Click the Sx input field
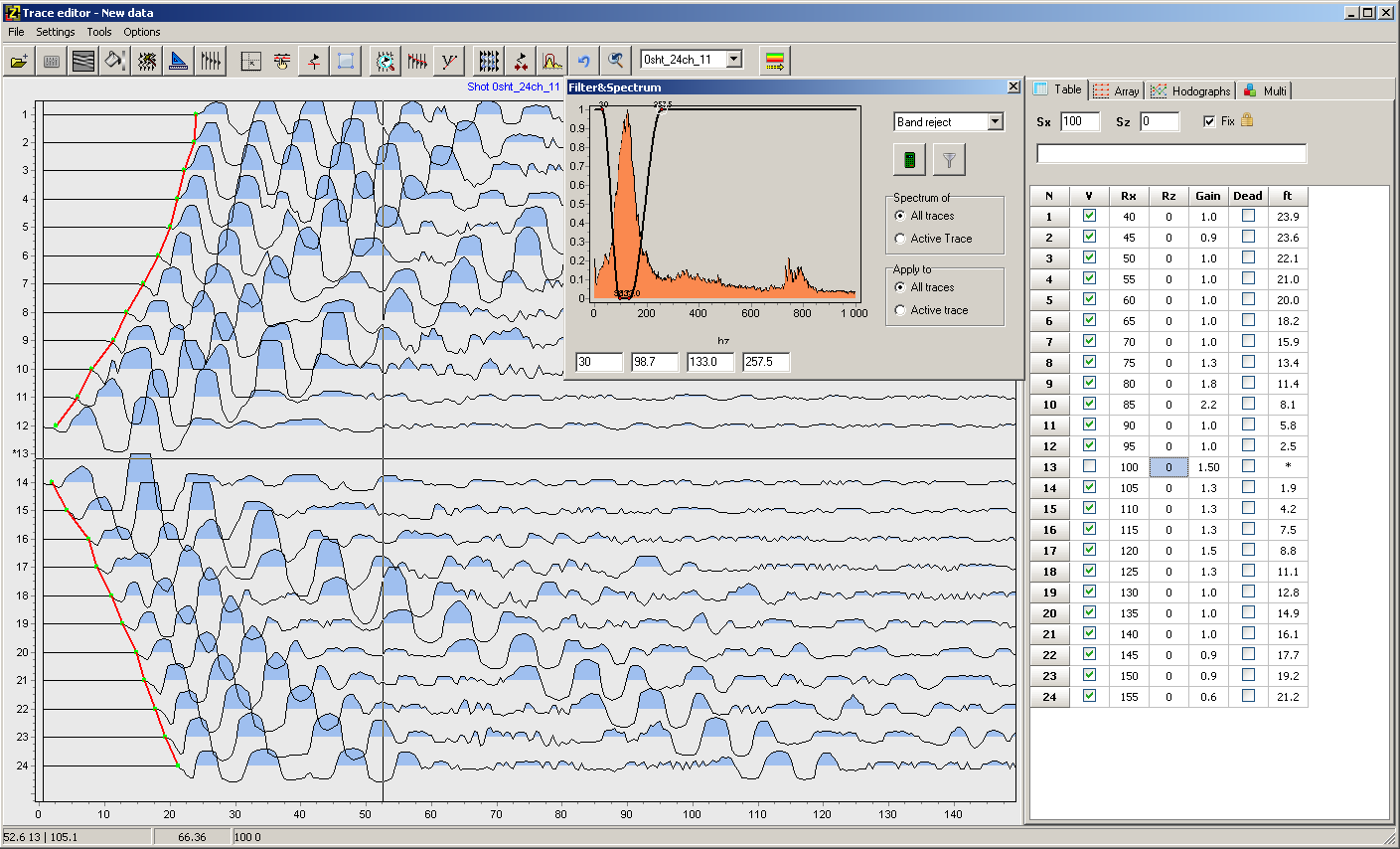Image resolution: width=1400 pixels, height=849 pixels. [x=1080, y=121]
